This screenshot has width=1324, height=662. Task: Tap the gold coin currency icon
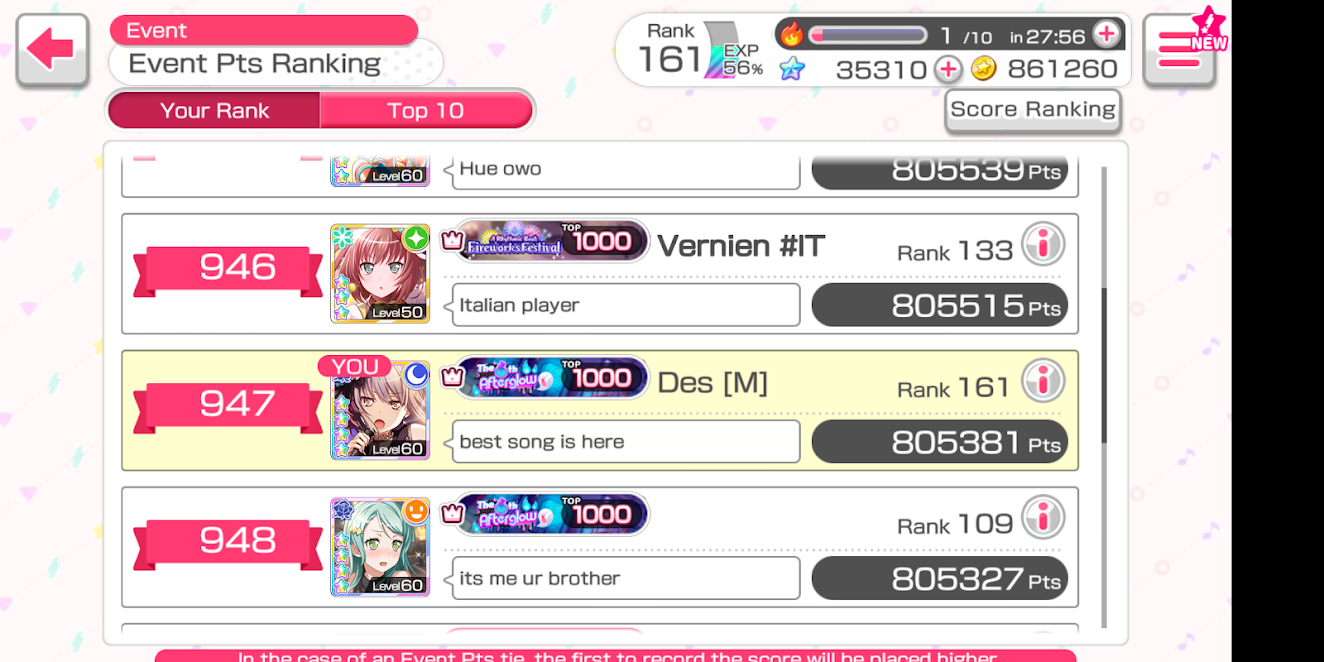pyautogui.click(x=984, y=69)
